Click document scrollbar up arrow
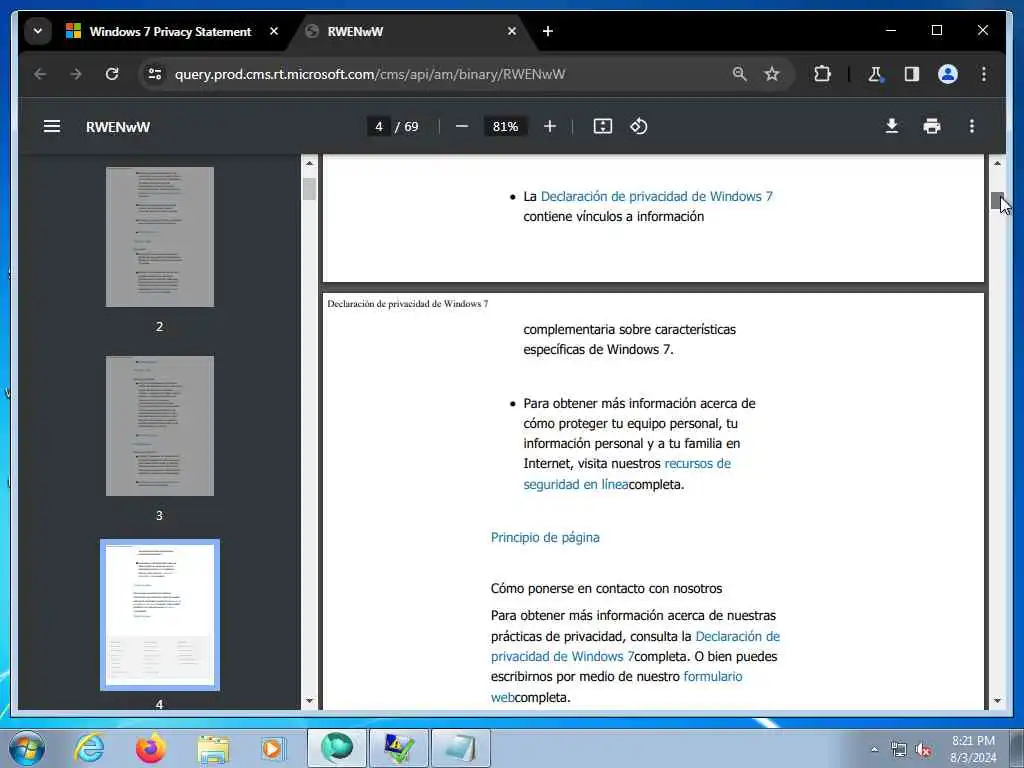 pos(997,163)
